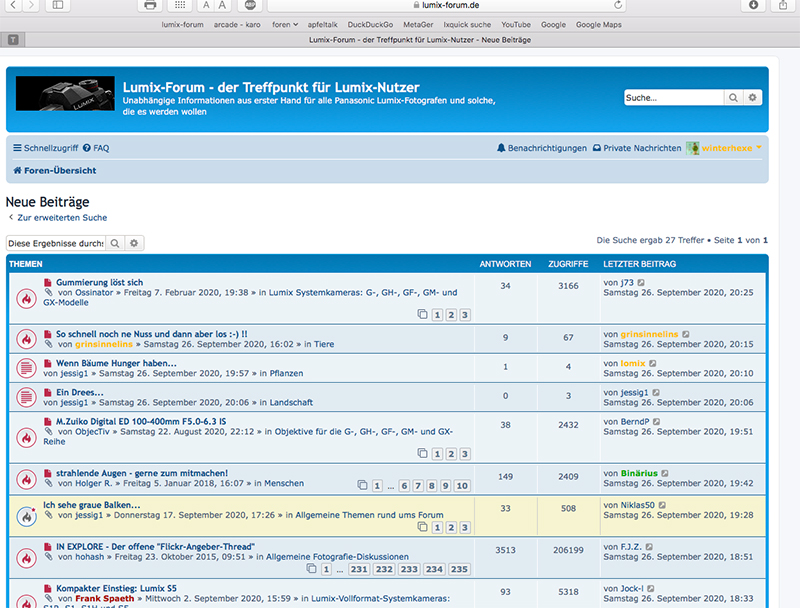Open the YouTube bookmark

point(516,24)
